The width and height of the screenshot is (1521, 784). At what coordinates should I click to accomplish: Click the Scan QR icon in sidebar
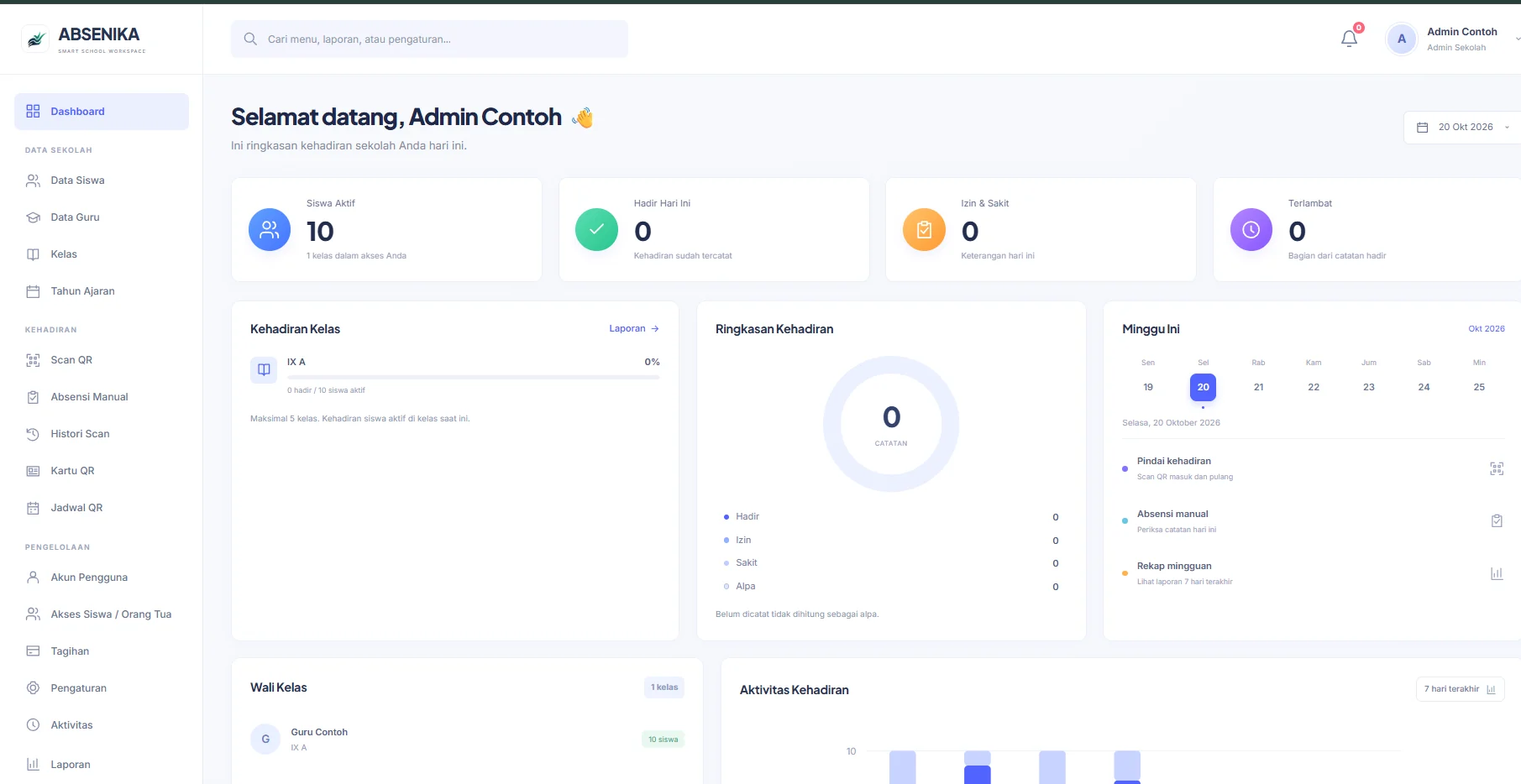tap(33, 360)
